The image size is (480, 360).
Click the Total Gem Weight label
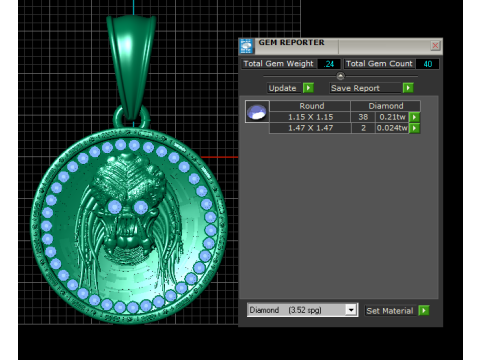click(278, 64)
